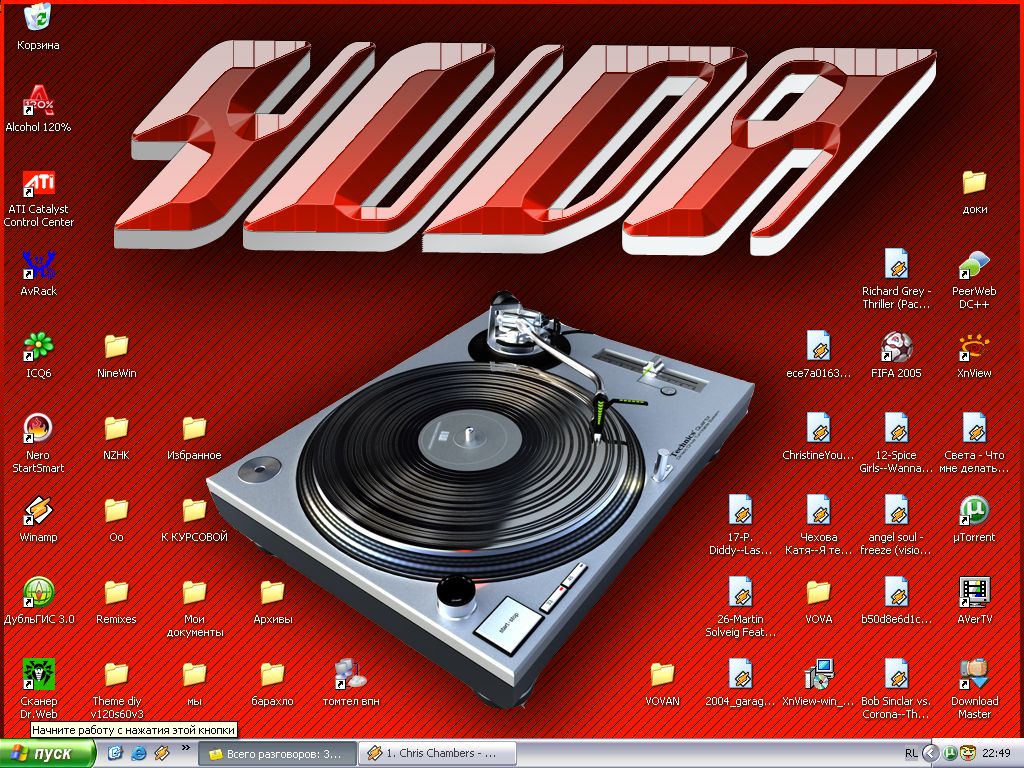
Task: Select the Winamp desktop shortcut
Action: (x=38, y=519)
